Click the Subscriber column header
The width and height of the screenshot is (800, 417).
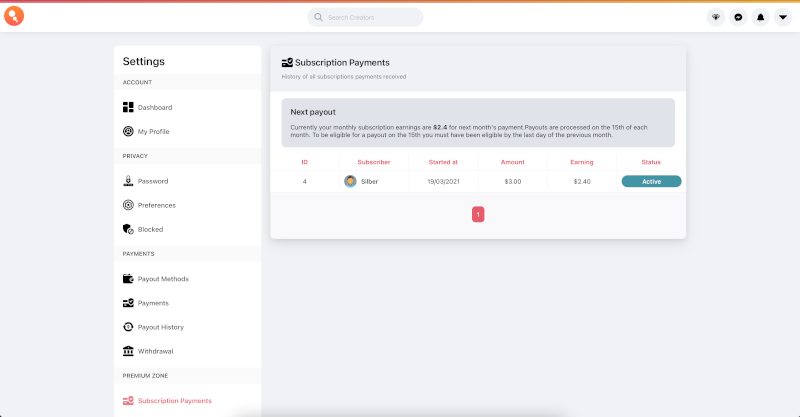(x=373, y=162)
